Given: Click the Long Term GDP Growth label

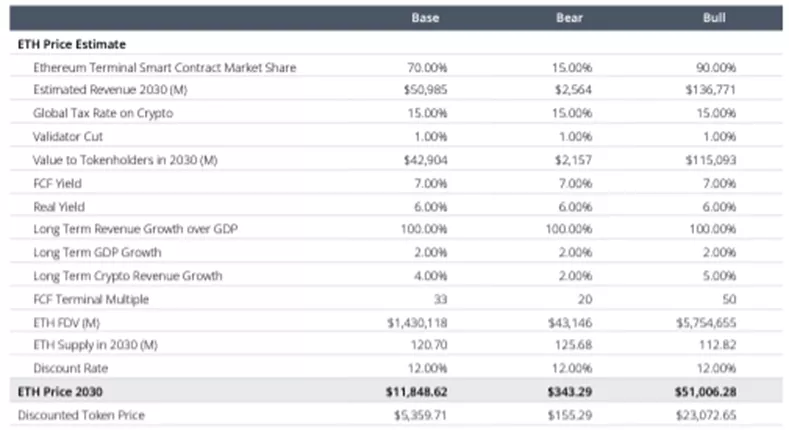Looking at the screenshot, I should tap(97, 252).
